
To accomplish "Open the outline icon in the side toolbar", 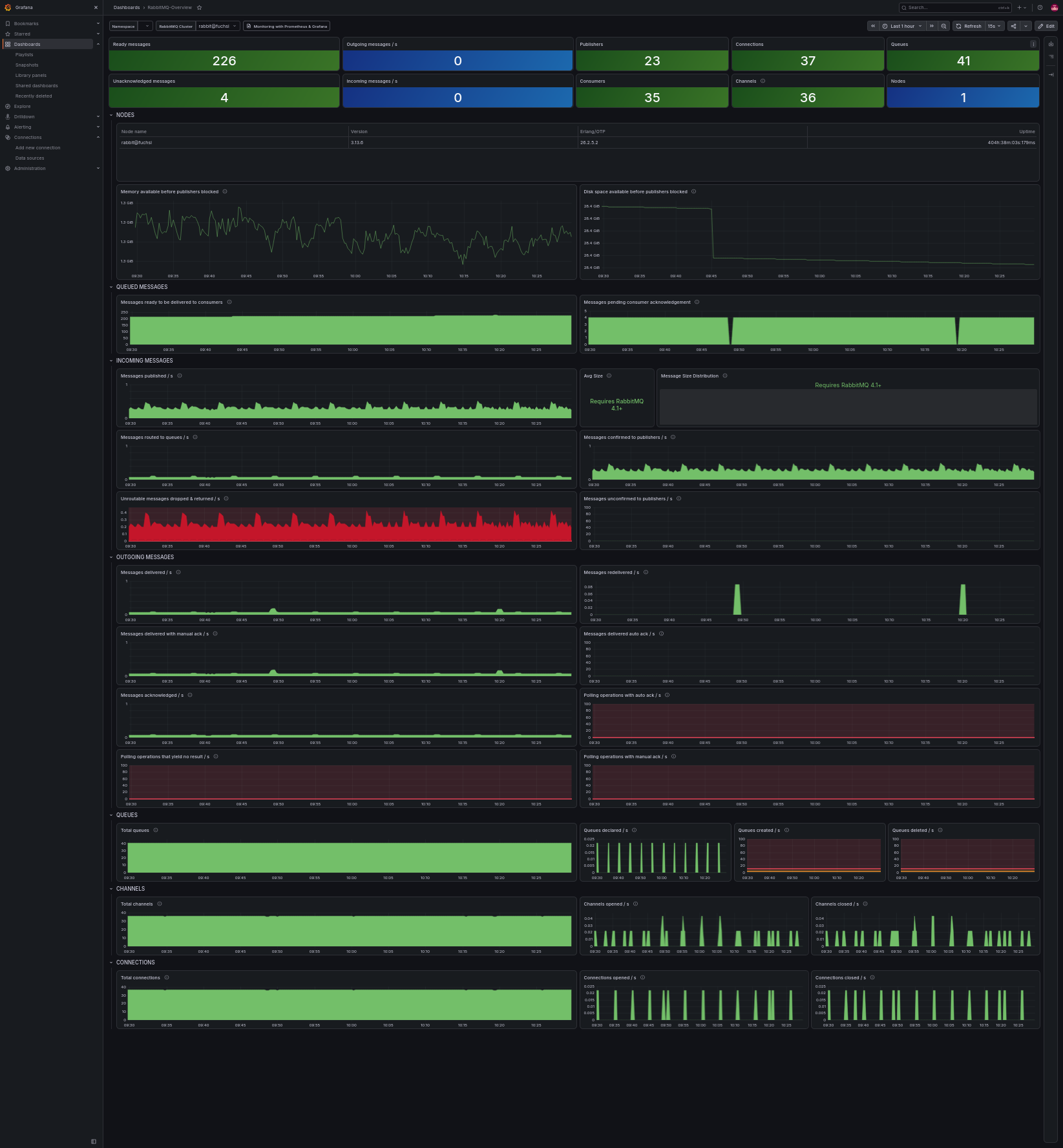I will click(1051, 57).
